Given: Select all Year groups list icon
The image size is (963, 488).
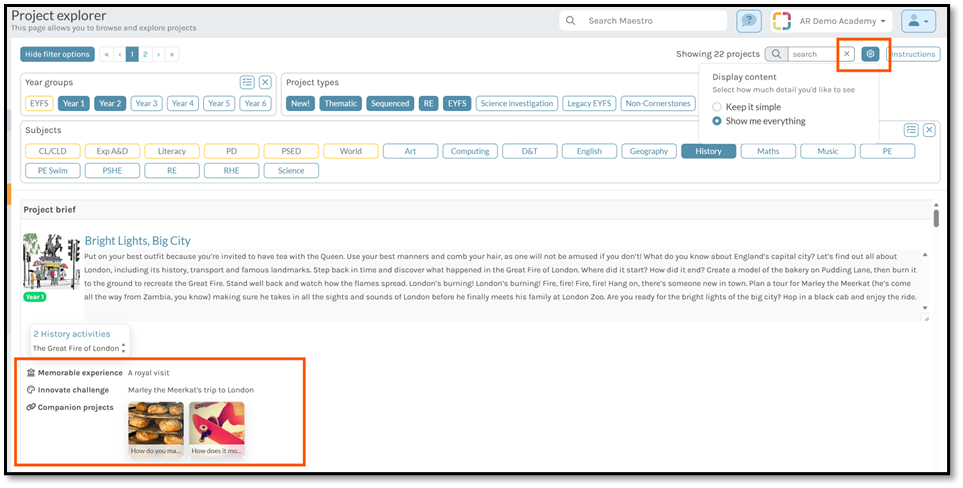Looking at the screenshot, I should click(247, 82).
